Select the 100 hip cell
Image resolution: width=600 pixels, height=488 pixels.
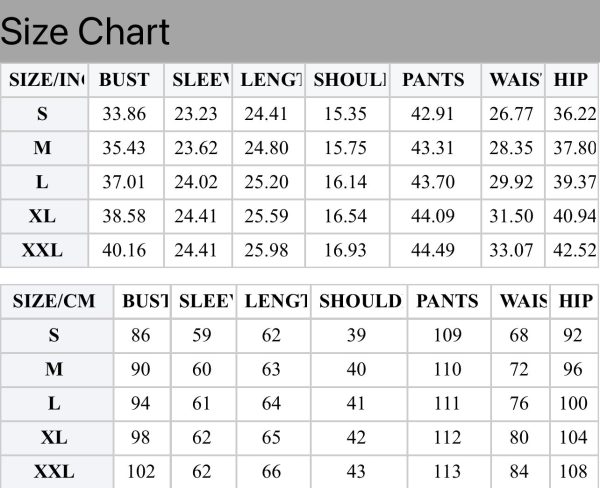574,403
